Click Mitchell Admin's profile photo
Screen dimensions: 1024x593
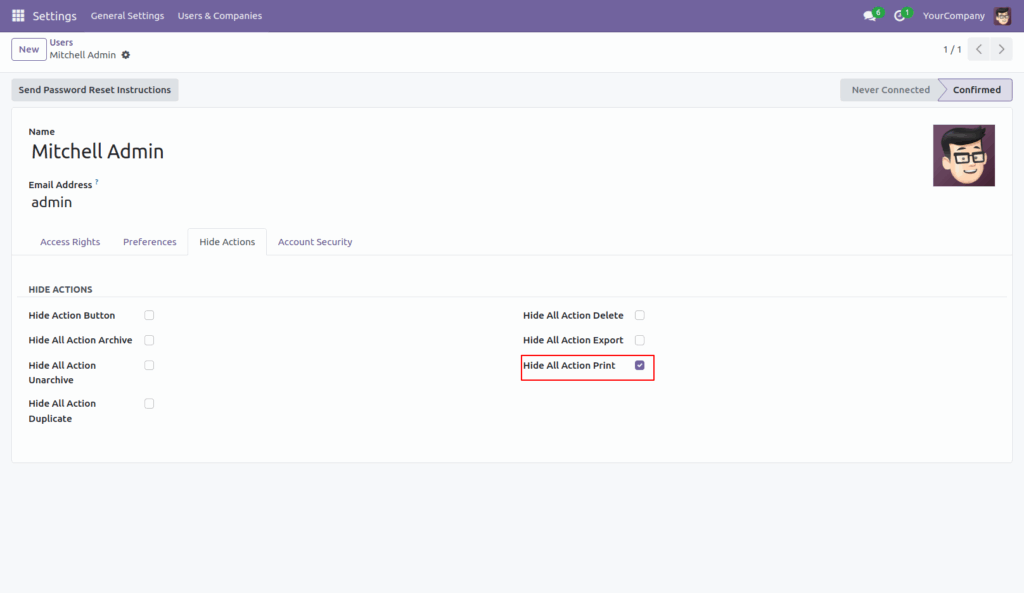(963, 155)
